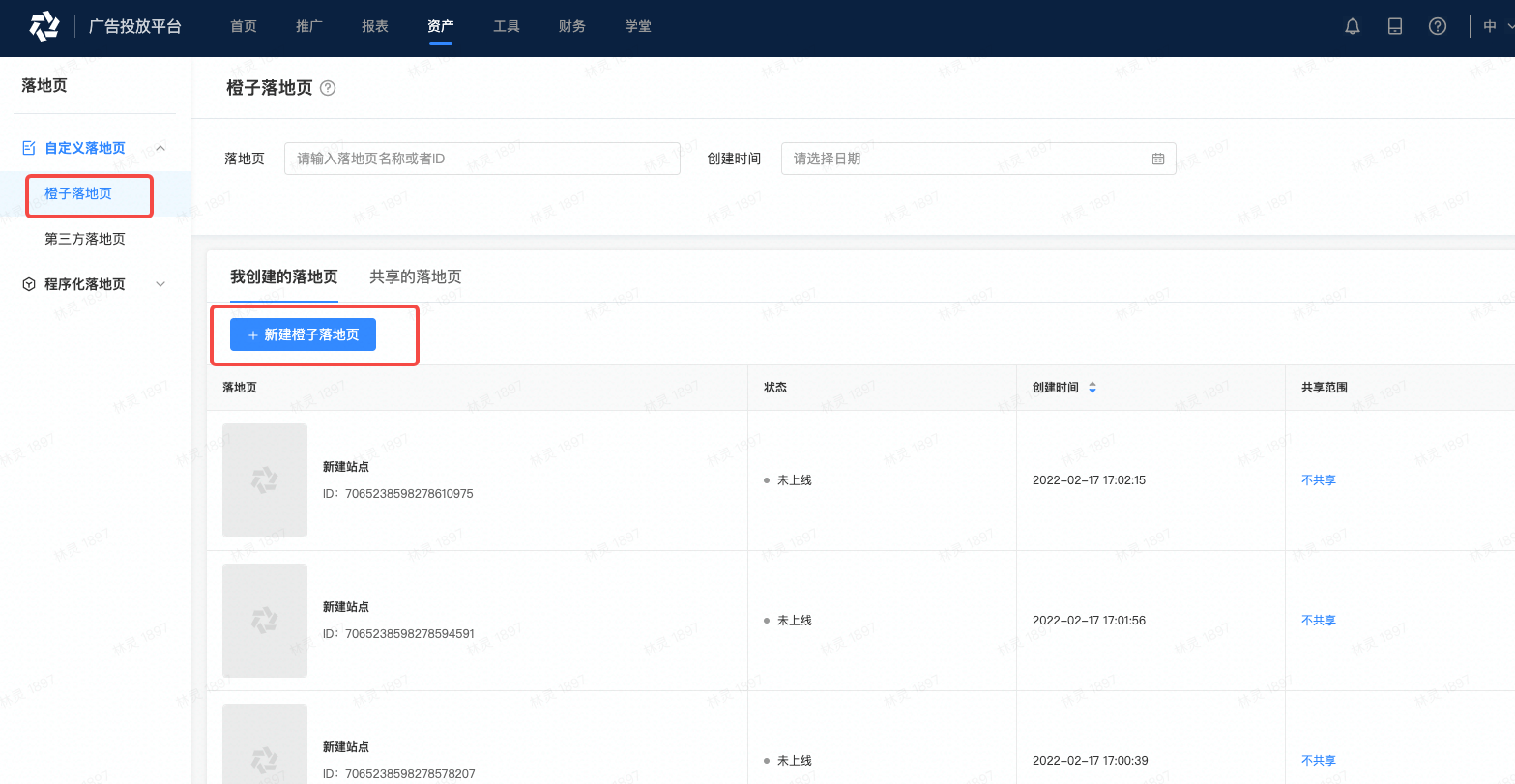Screen dimensions: 1515x784
Task: Open 资产 menu
Action: coord(441,27)
